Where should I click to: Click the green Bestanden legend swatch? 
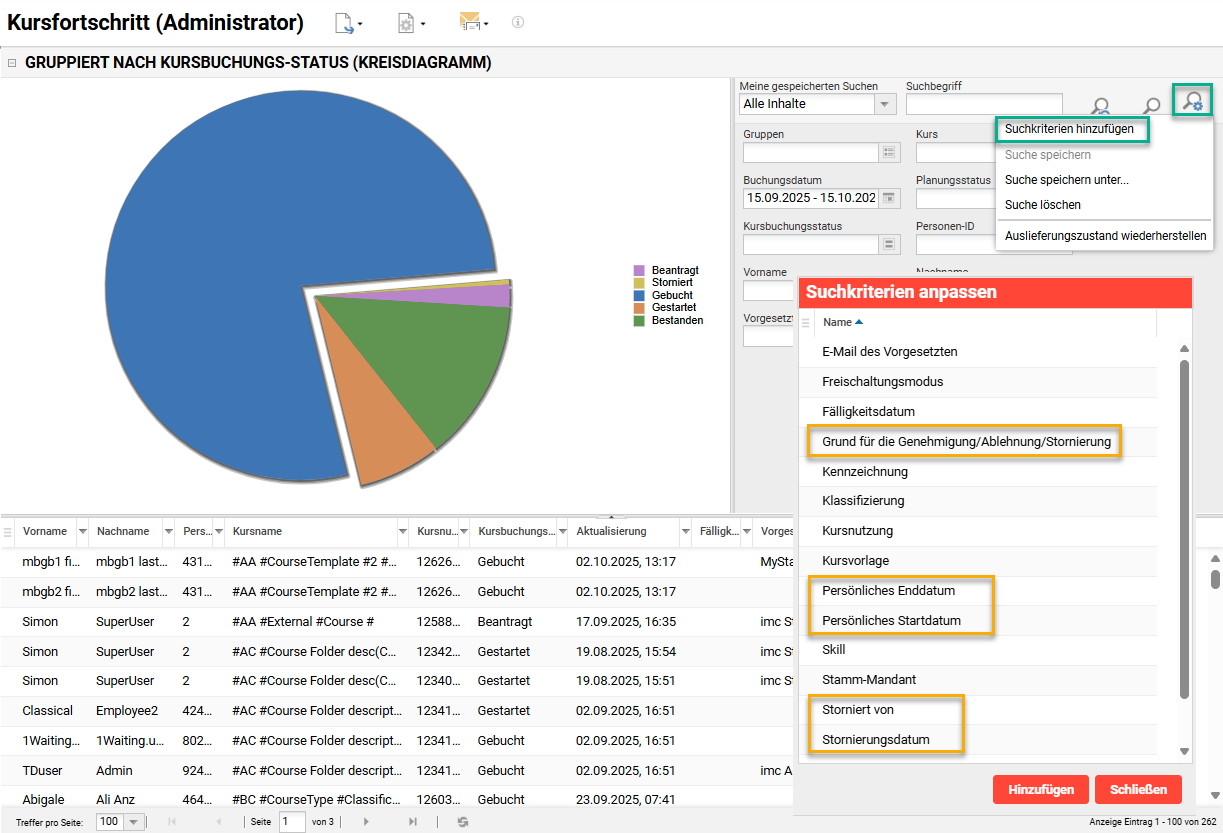click(x=639, y=320)
